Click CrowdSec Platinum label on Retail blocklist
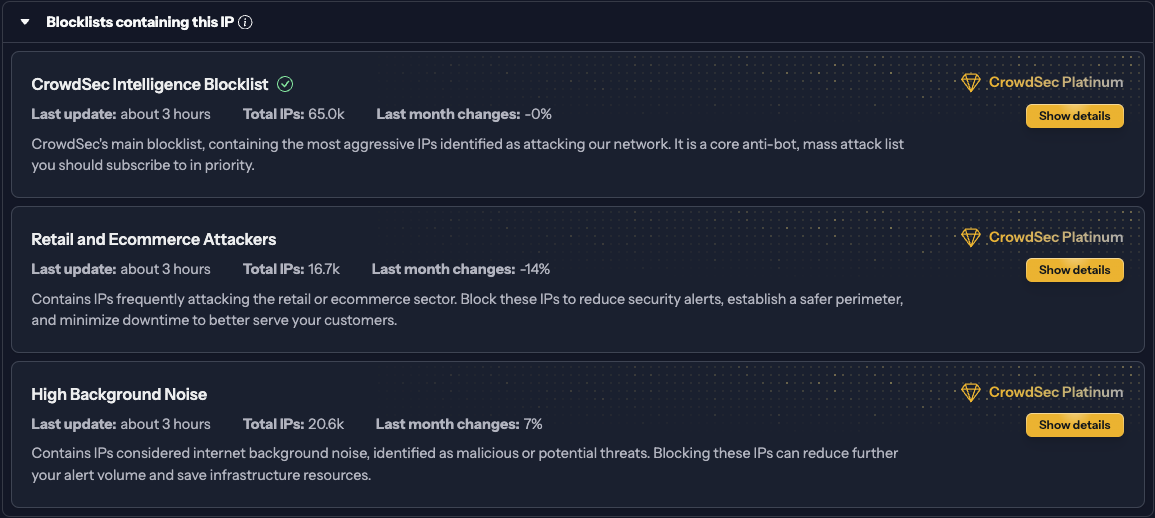This screenshot has height=518, width=1155. [1055, 237]
